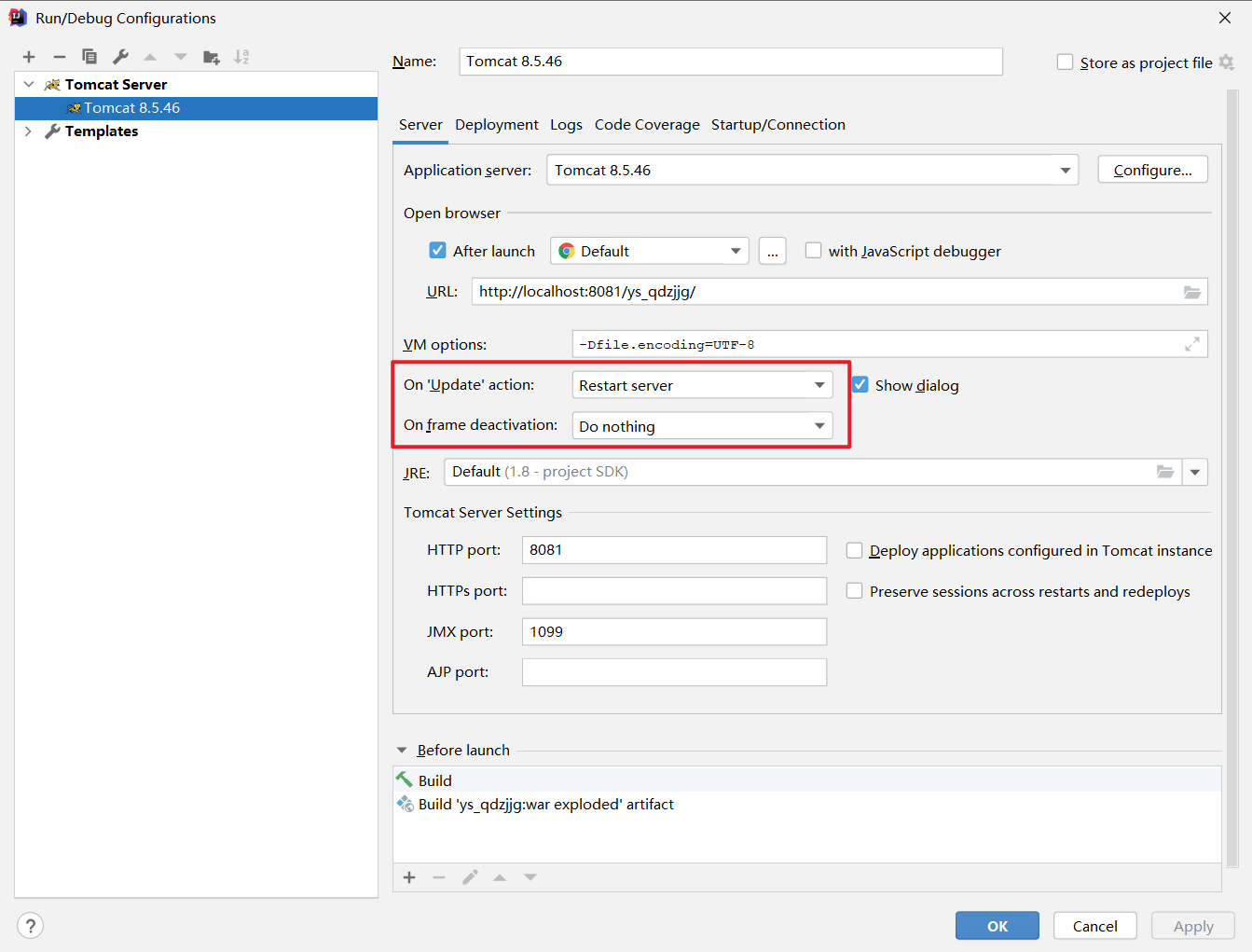Select Tomcat 8.5.46 in configuration tree
This screenshot has width=1252, height=952.
click(196, 108)
